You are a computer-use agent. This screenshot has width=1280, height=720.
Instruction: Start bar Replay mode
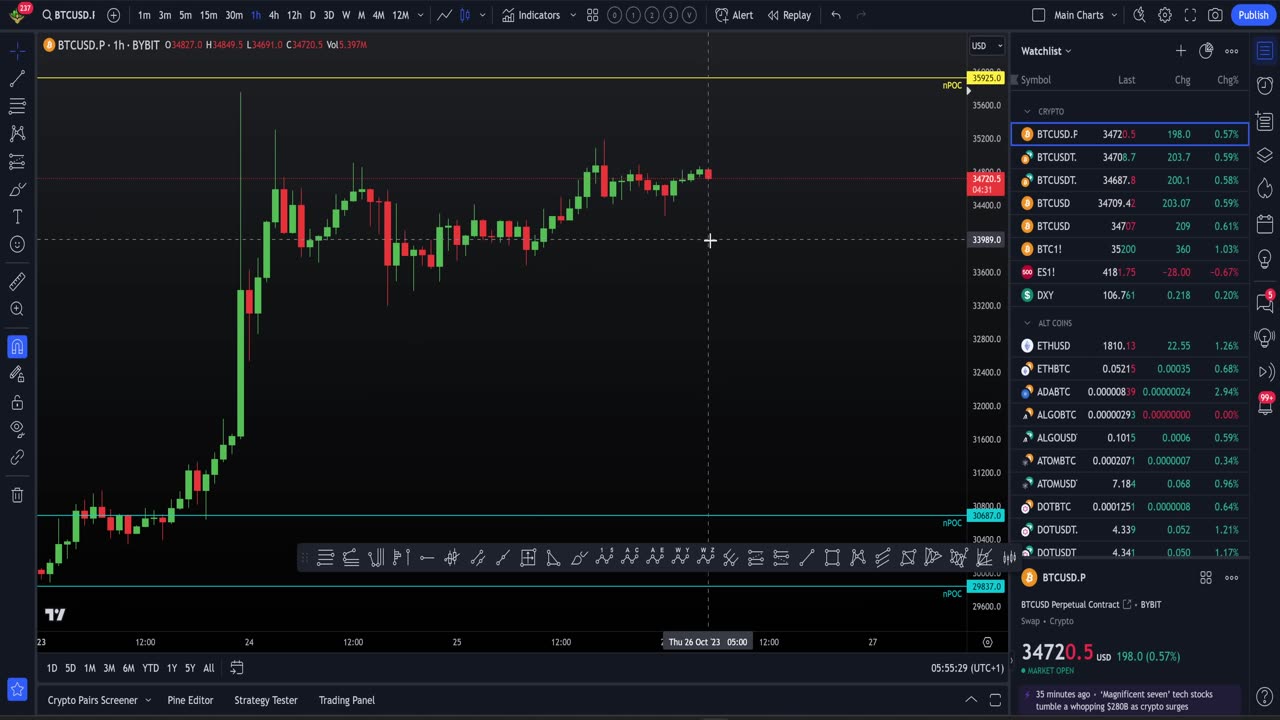[789, 15]
